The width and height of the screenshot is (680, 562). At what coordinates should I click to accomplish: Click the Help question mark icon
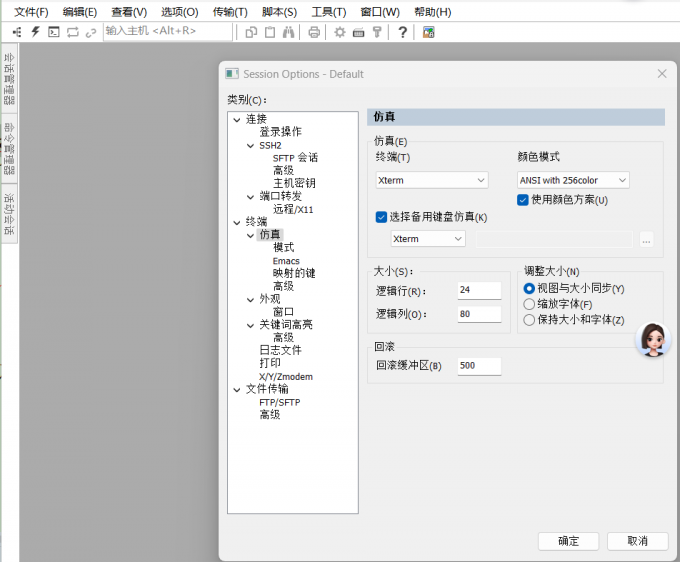402,32
